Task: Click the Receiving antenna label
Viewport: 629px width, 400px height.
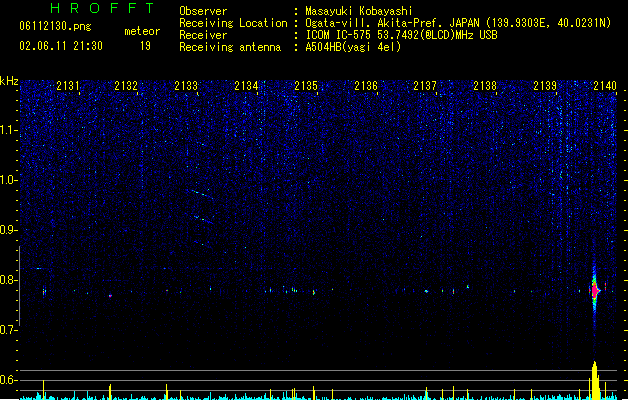Action: [x=230, y=47]
